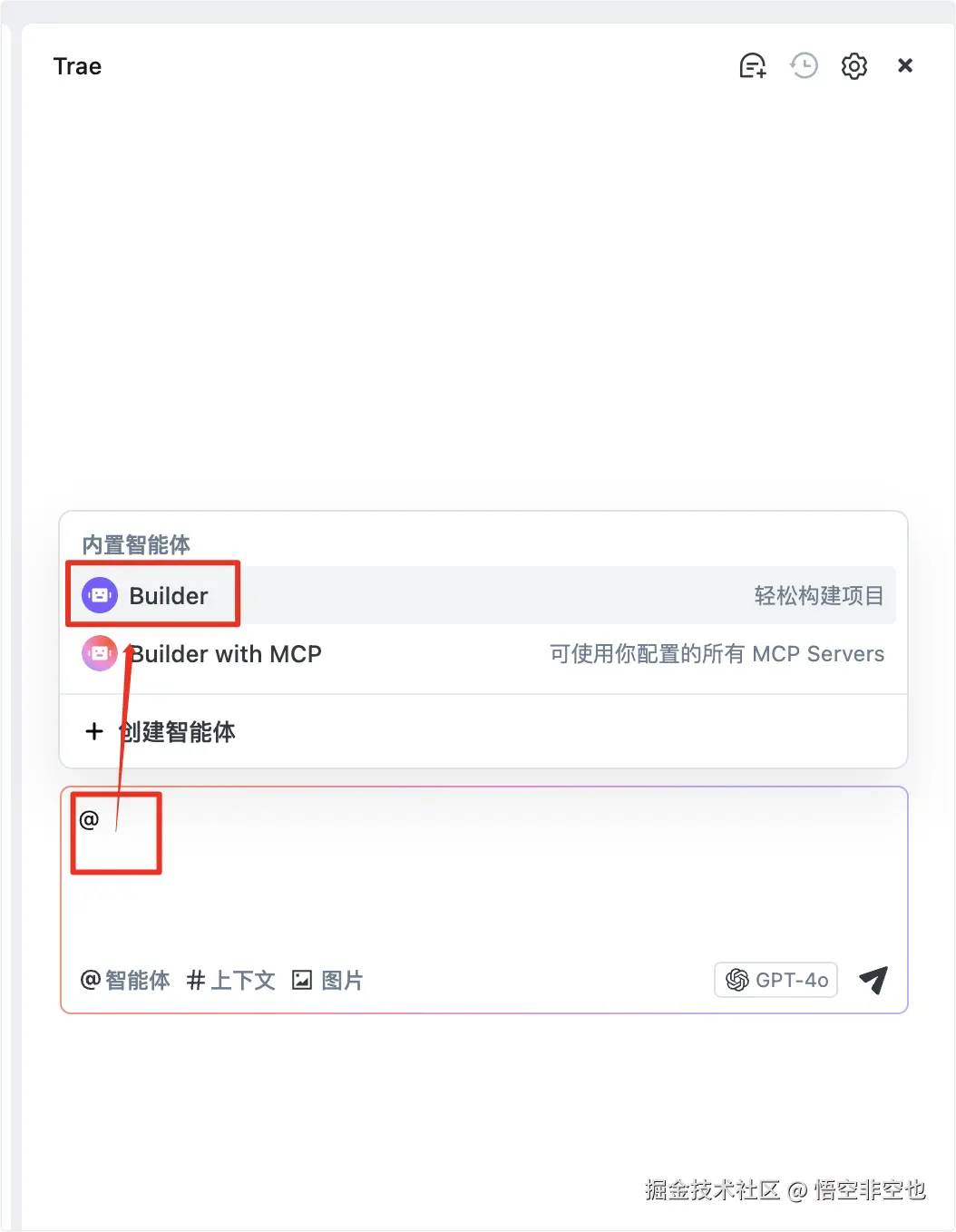This screenshot has width=956, height=1232.
Task: Click the image icon beside 图片
Action: pyautogui.click(x=302, y=980)
